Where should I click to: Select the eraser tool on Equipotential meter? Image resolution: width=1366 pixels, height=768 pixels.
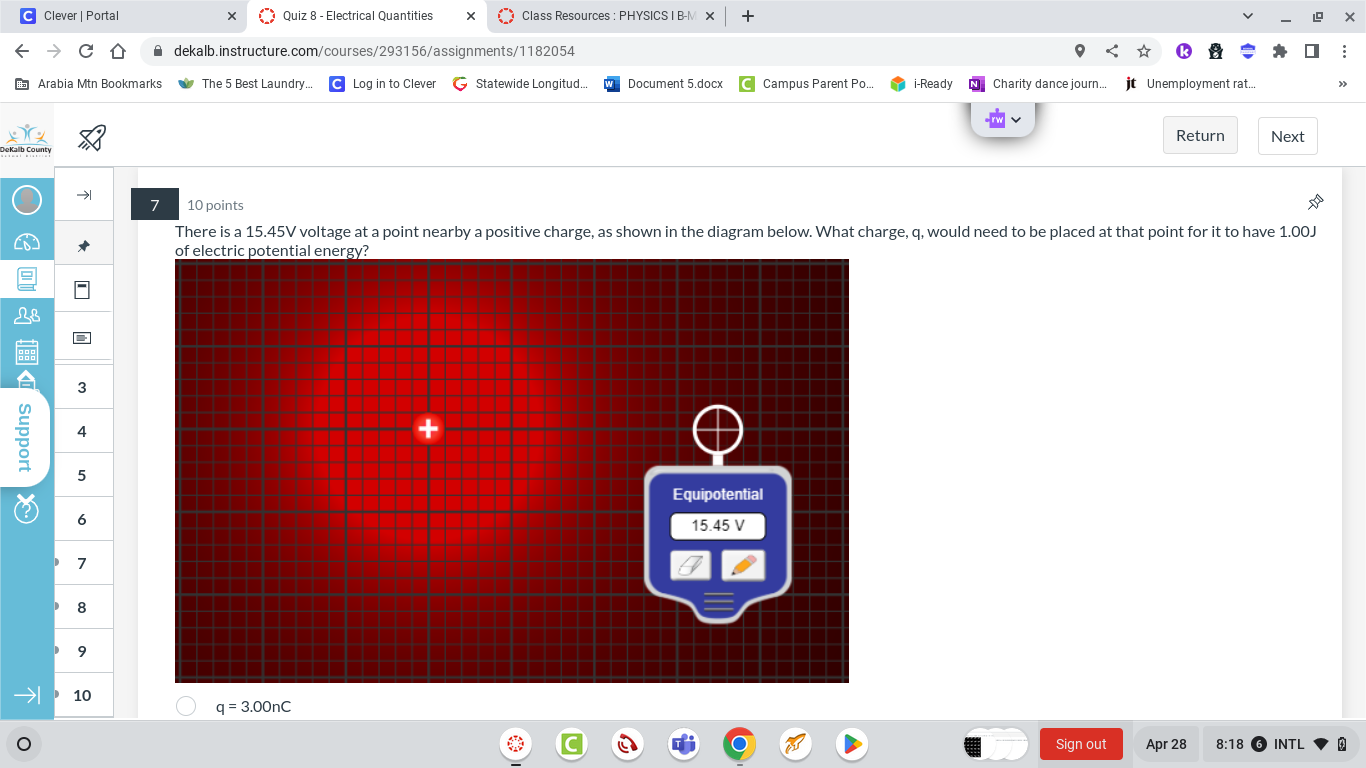pyautogui.click(x=690, y=565)
